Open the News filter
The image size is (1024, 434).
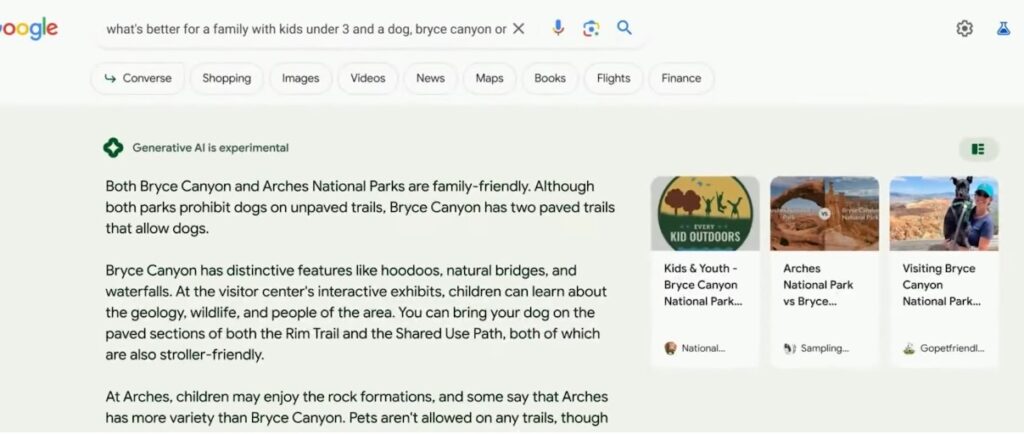click(x=430, y=78)
